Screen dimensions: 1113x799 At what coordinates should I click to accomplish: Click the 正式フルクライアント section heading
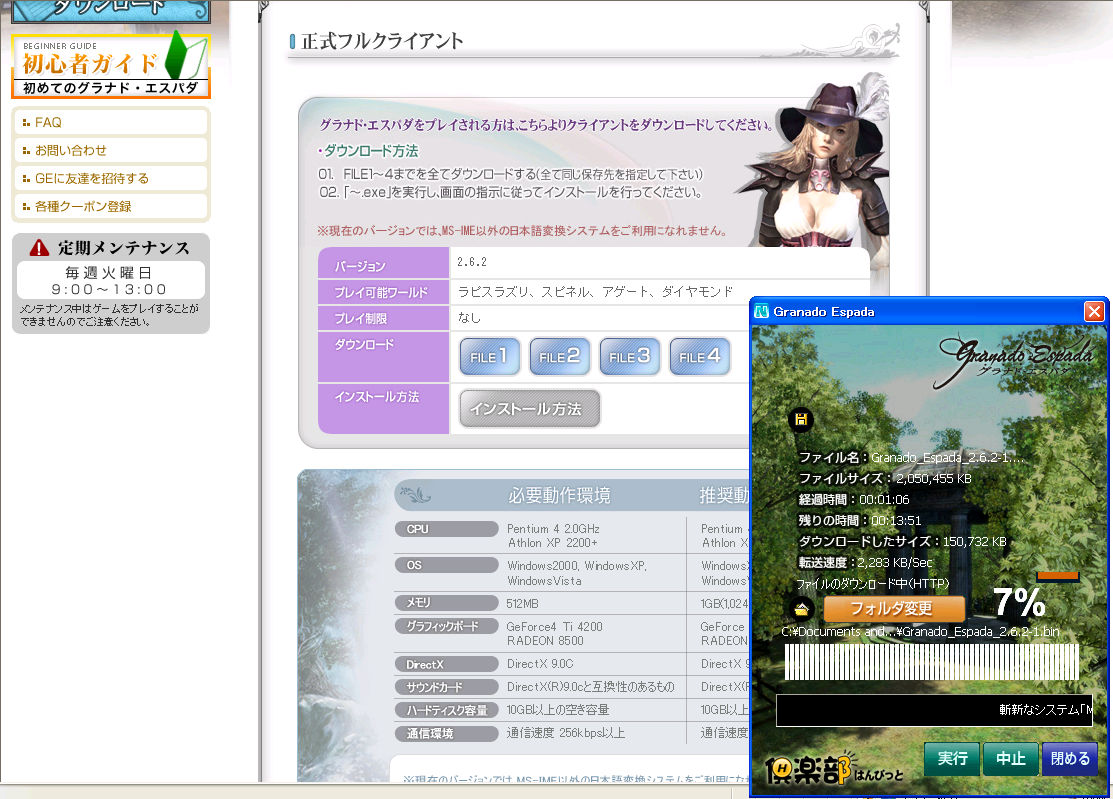(382, 40)
